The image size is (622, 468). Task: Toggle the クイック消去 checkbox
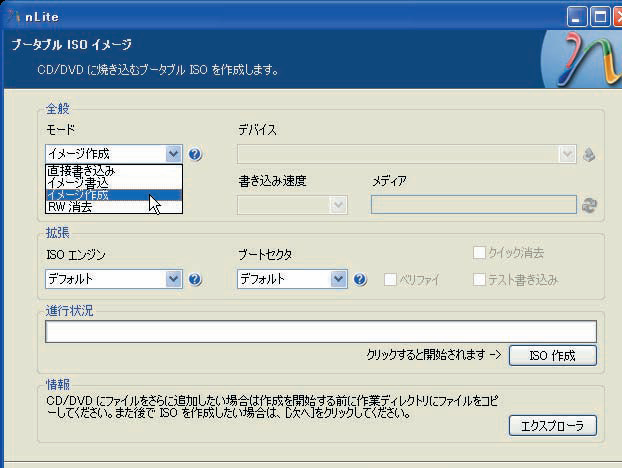[479, 252]
